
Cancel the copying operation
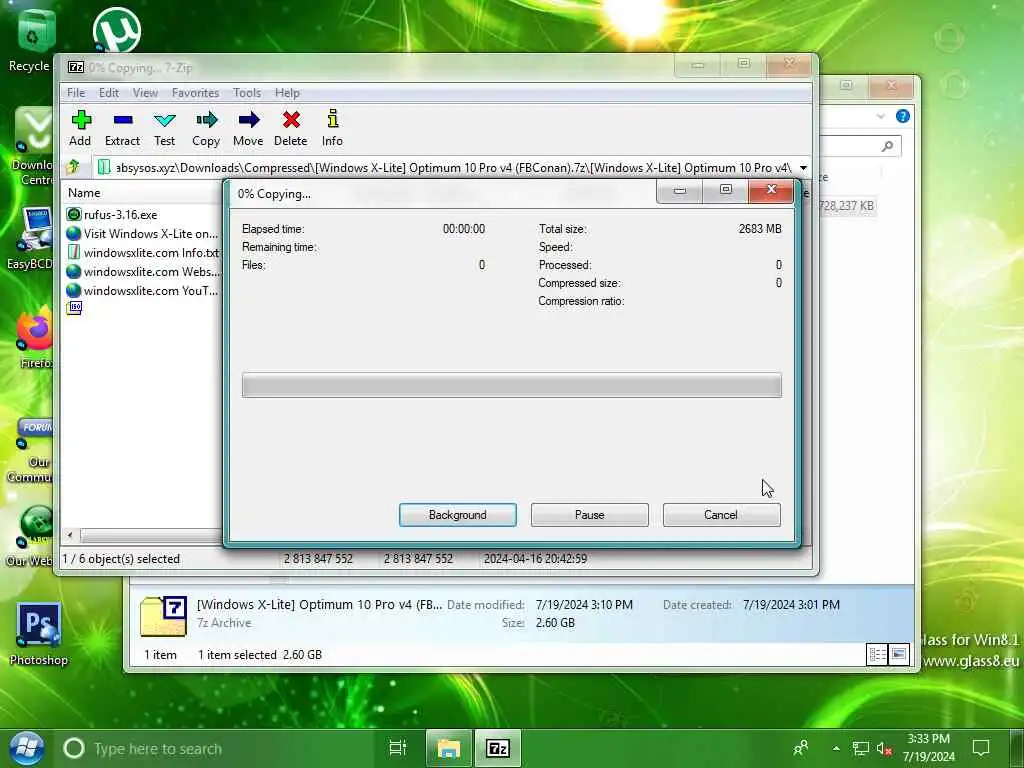721,515
